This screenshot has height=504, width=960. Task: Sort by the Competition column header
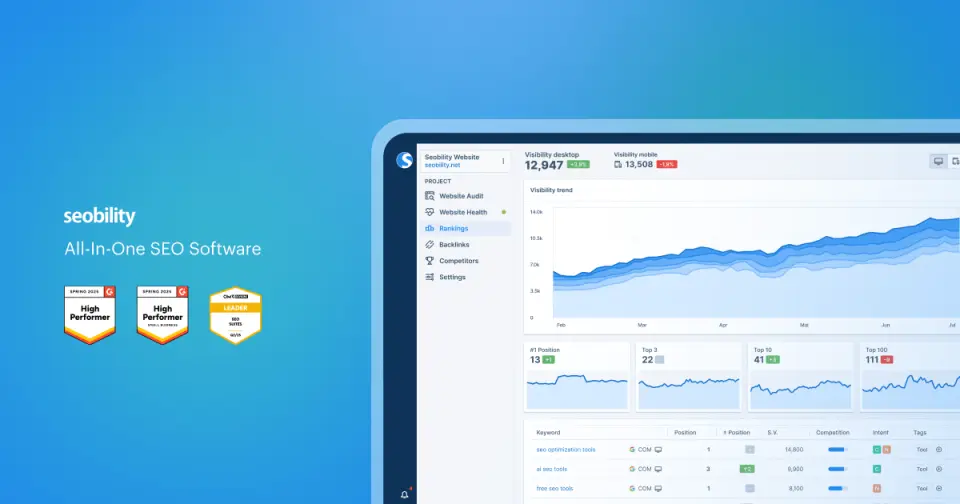[833, 432]
